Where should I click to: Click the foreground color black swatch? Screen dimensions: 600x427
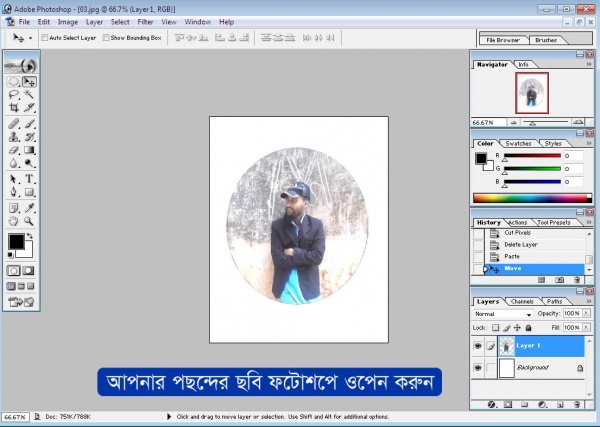tap(16, 242)
